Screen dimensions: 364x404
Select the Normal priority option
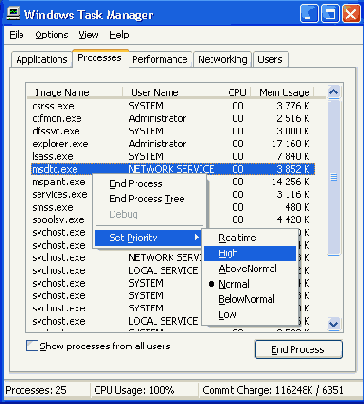[x=250, y=284]
